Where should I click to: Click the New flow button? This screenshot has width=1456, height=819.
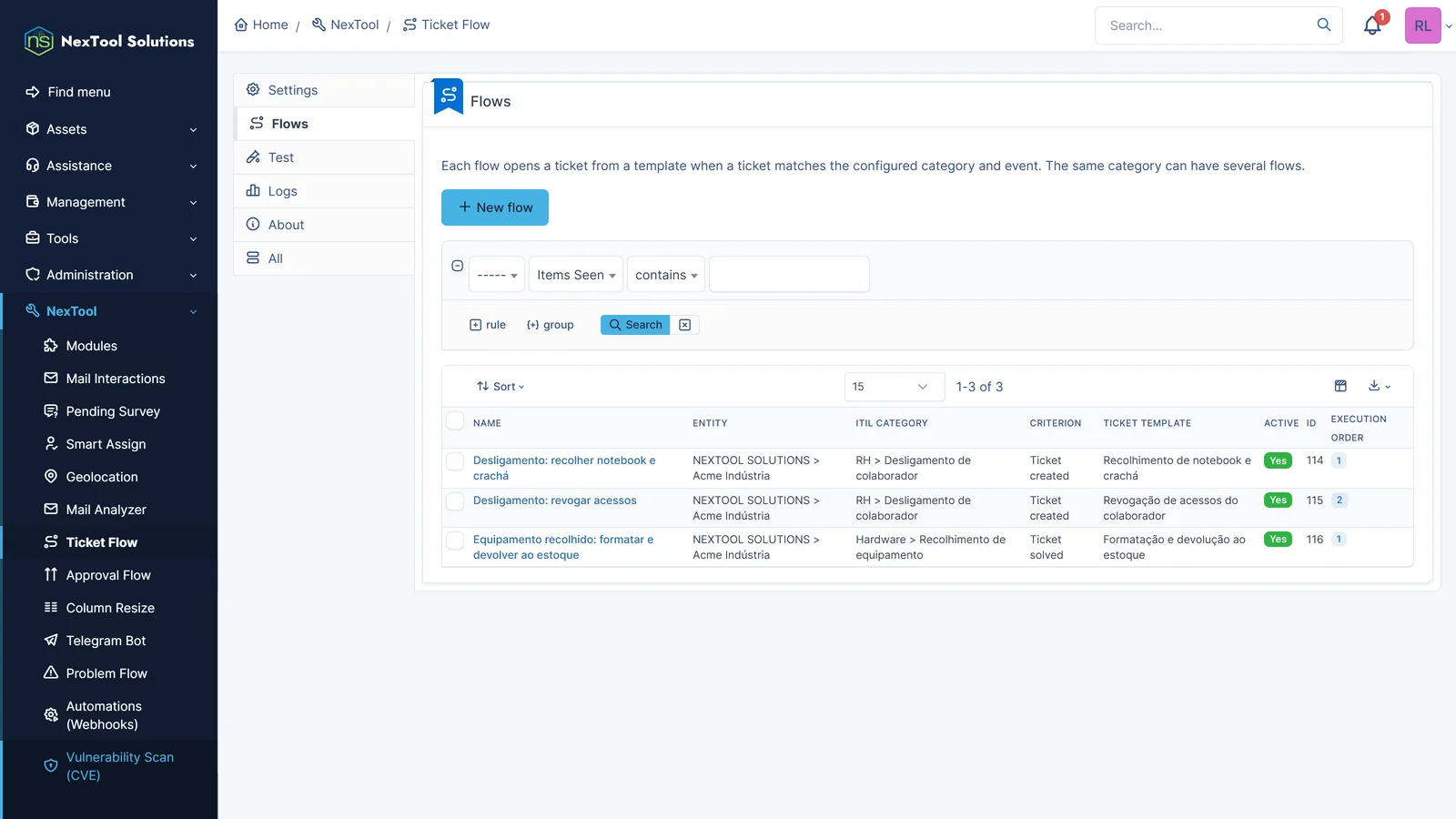tap(495, 207)
